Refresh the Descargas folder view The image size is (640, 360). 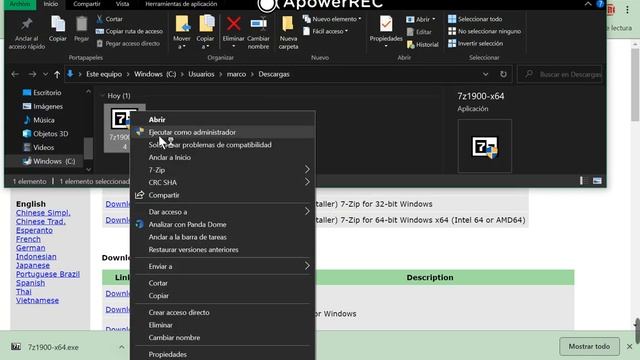click(503, 74)
